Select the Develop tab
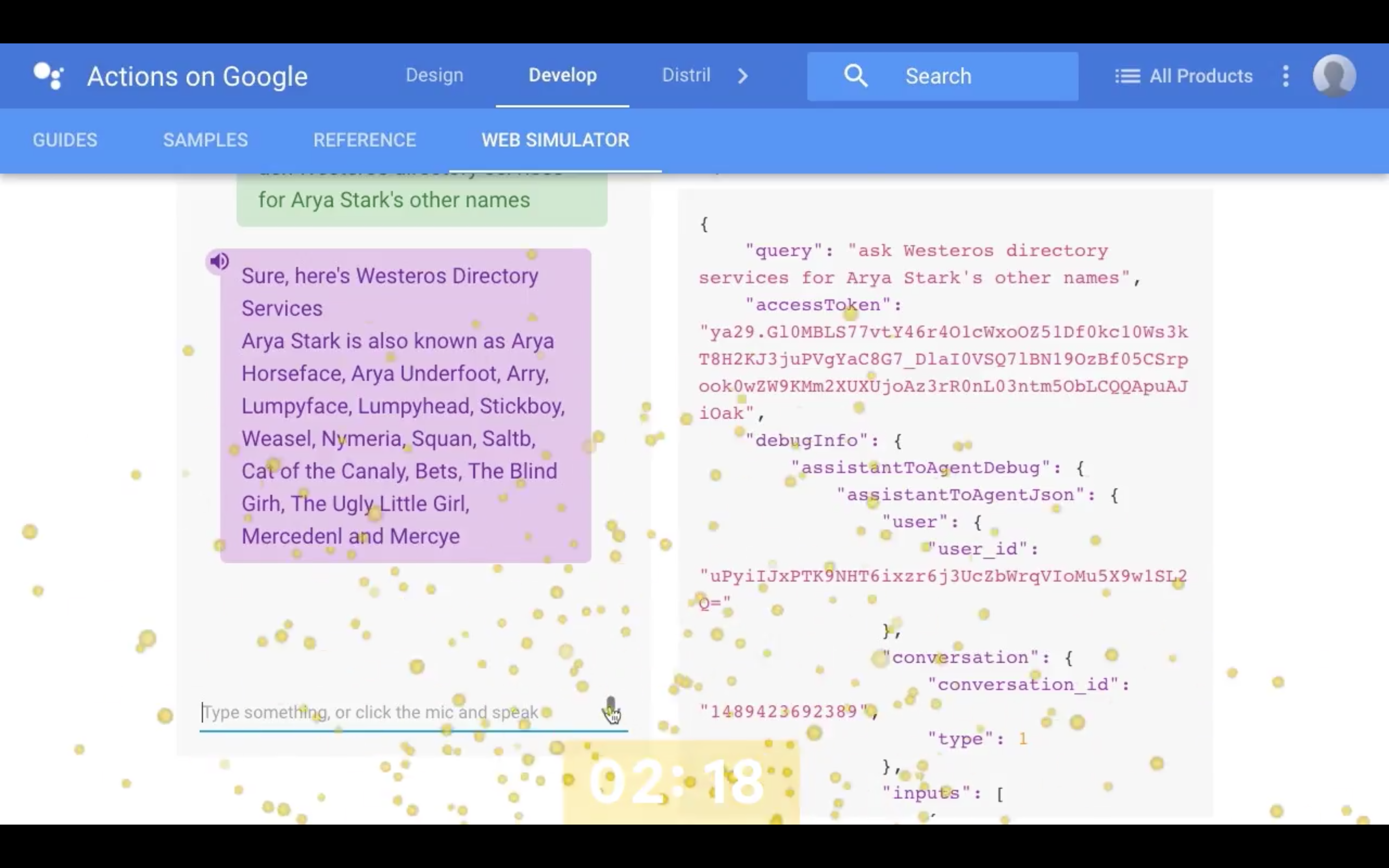 [562, 75]
